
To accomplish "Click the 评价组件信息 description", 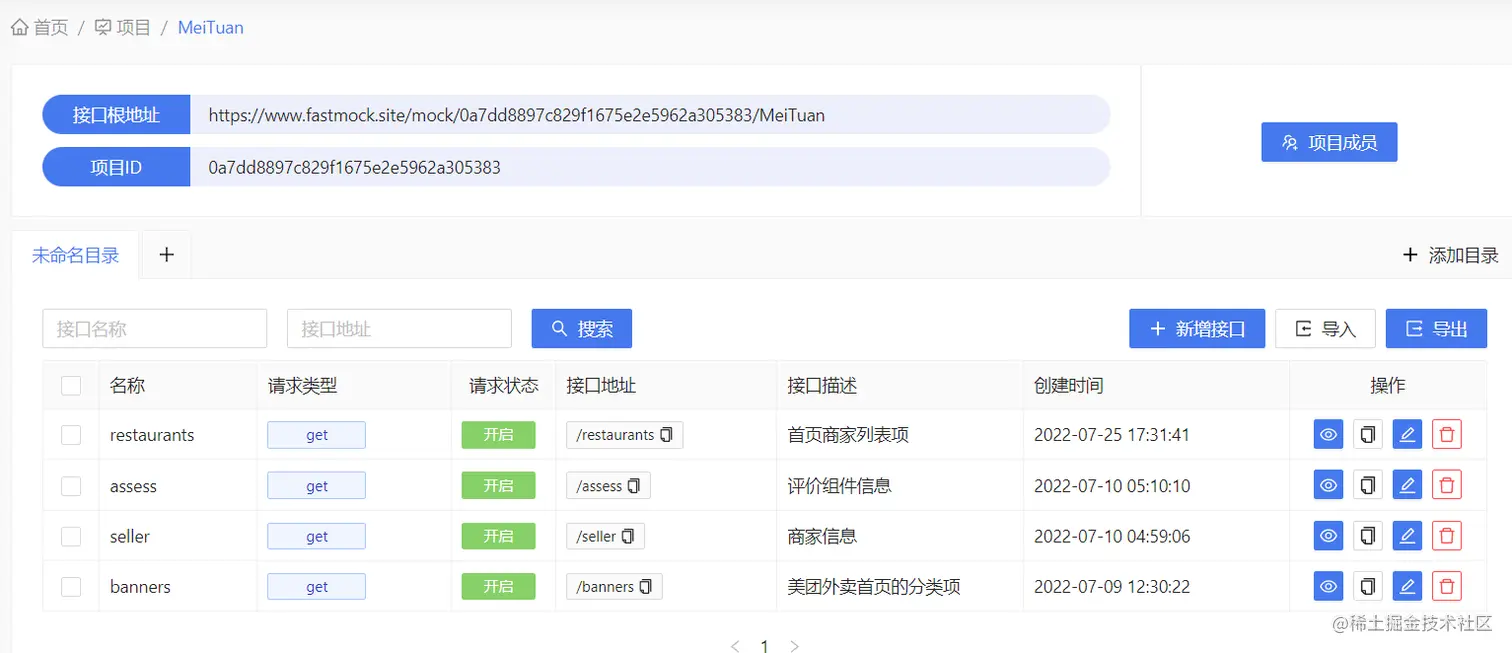I will [x=839, y=486].
